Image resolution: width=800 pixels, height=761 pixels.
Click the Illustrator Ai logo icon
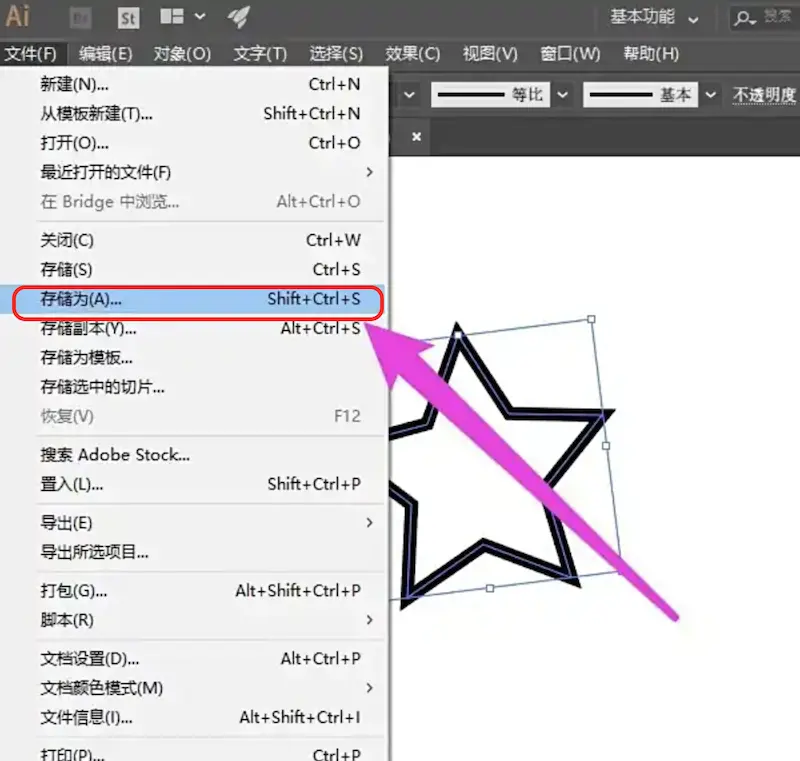coord(18,16)
